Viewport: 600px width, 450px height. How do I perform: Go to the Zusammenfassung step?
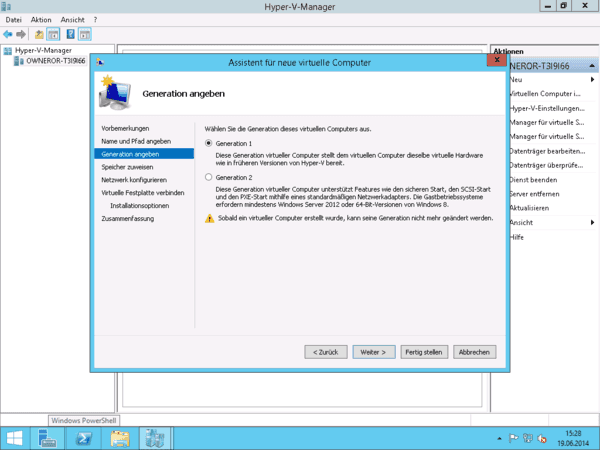(127, 218)
